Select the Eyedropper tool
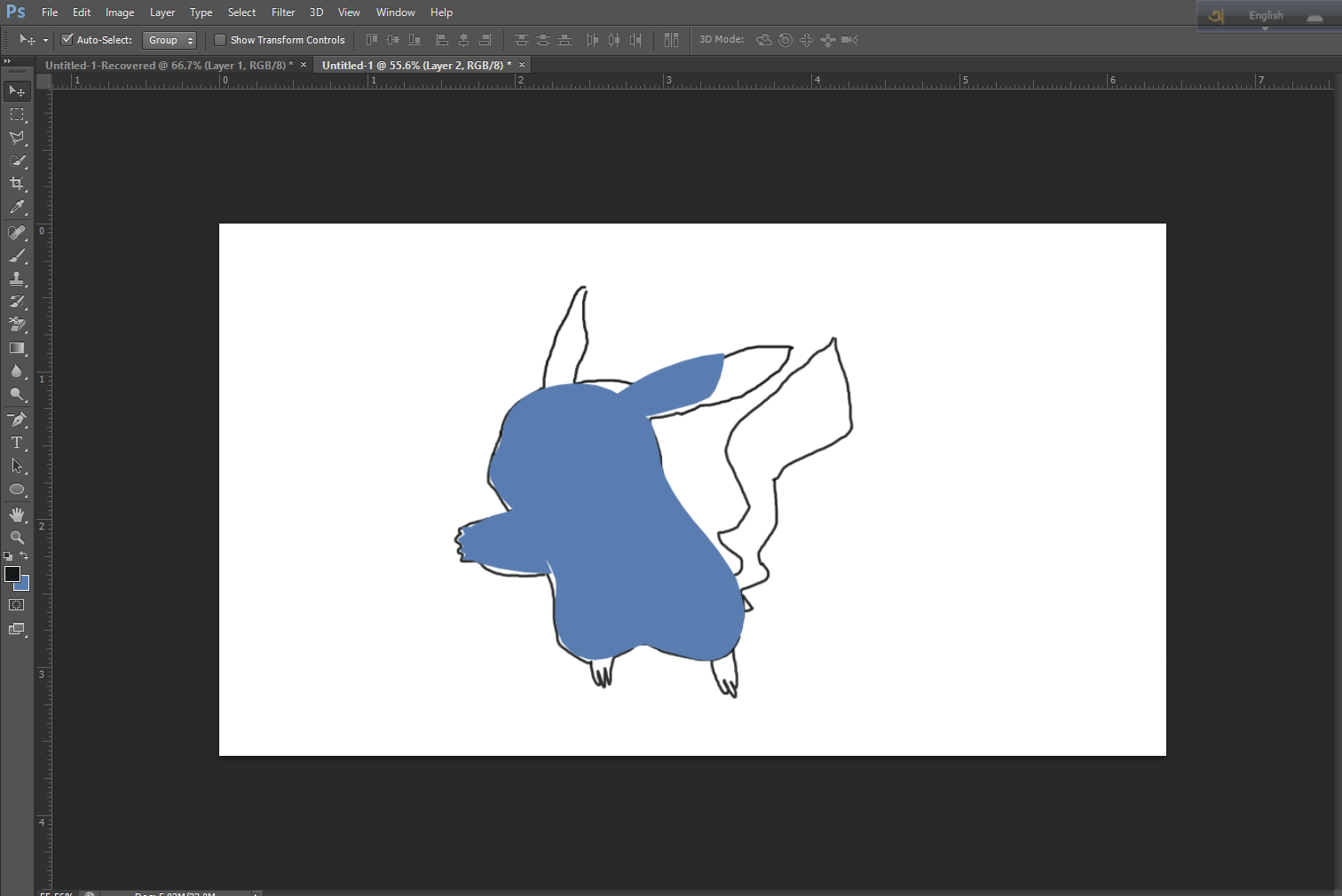This screenshot has height=896, width=1342. 17,208
